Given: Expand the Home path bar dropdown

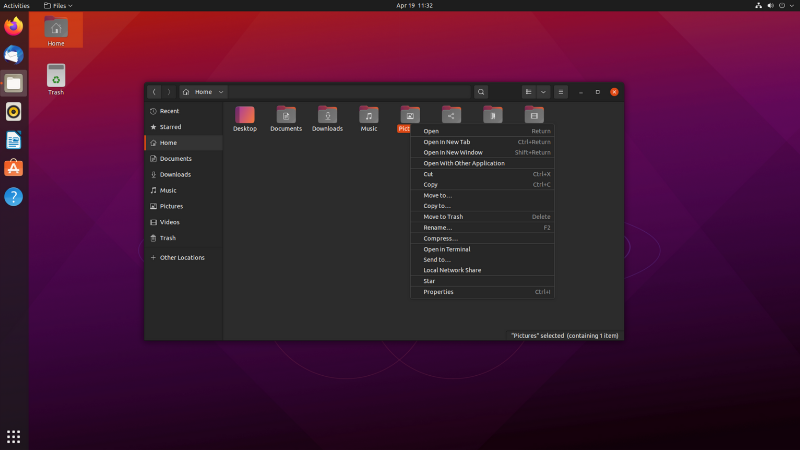Looking at the screenshot, I should point(221,92).
